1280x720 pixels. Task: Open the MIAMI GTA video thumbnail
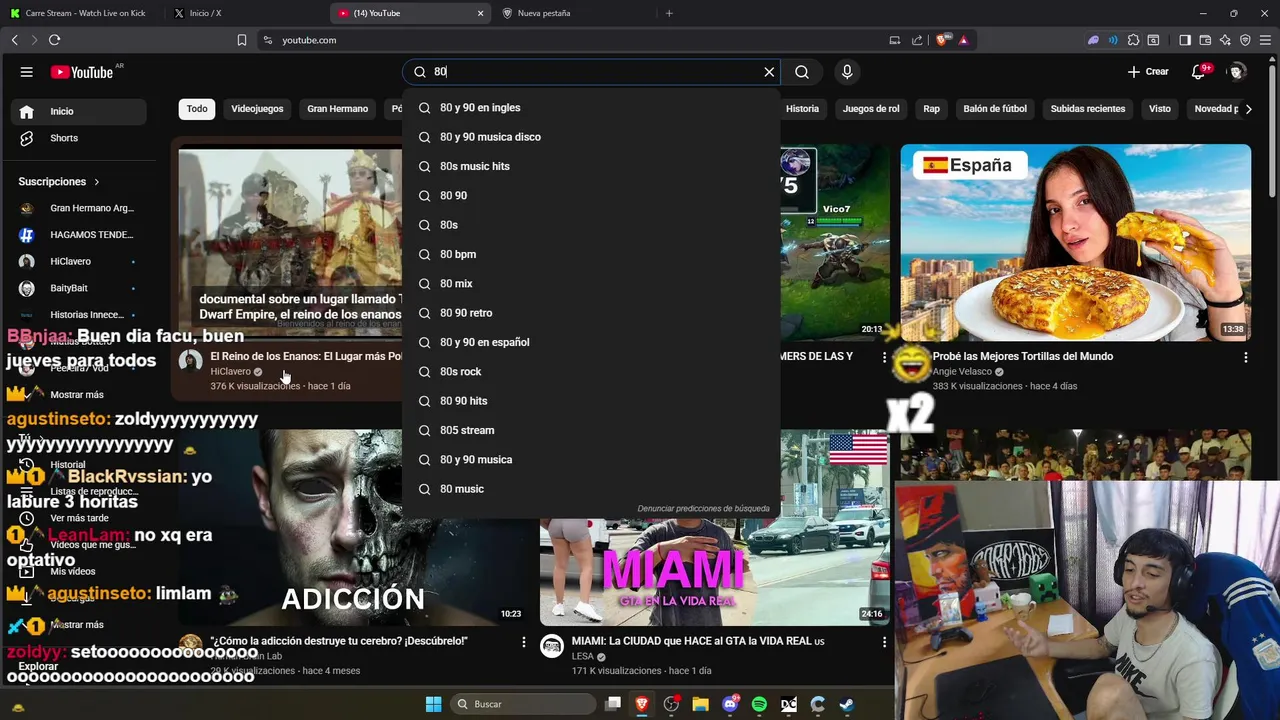pos(714,528)
